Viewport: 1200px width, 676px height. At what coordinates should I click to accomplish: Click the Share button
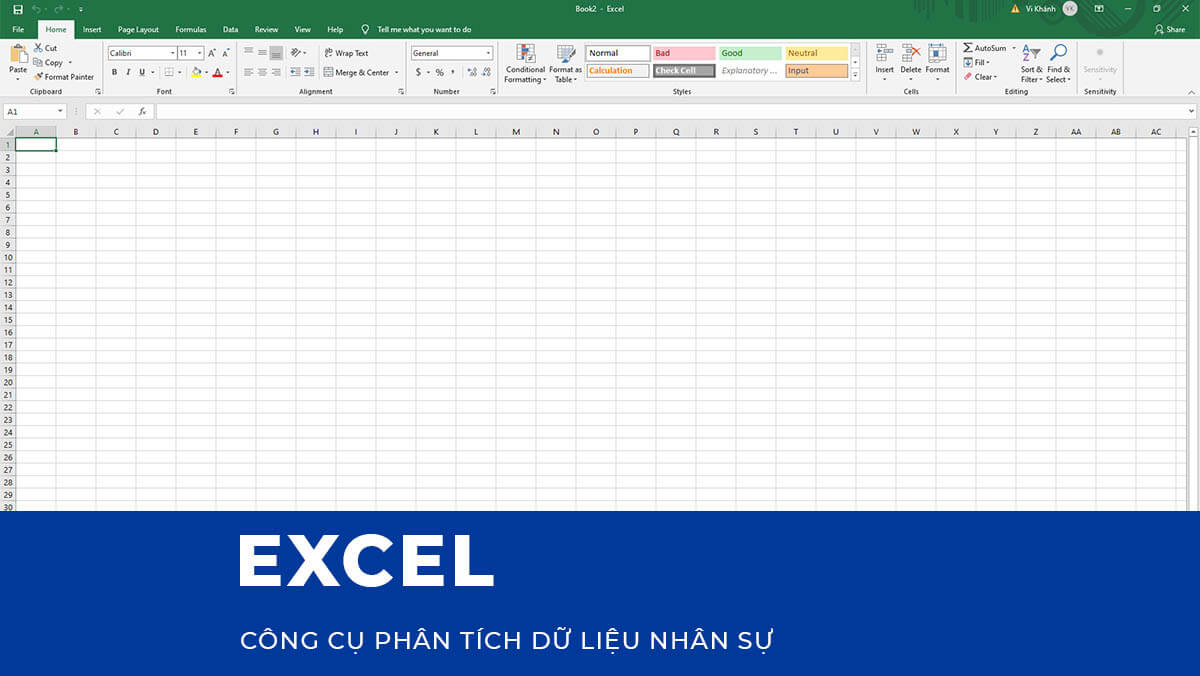point(1168,29)
